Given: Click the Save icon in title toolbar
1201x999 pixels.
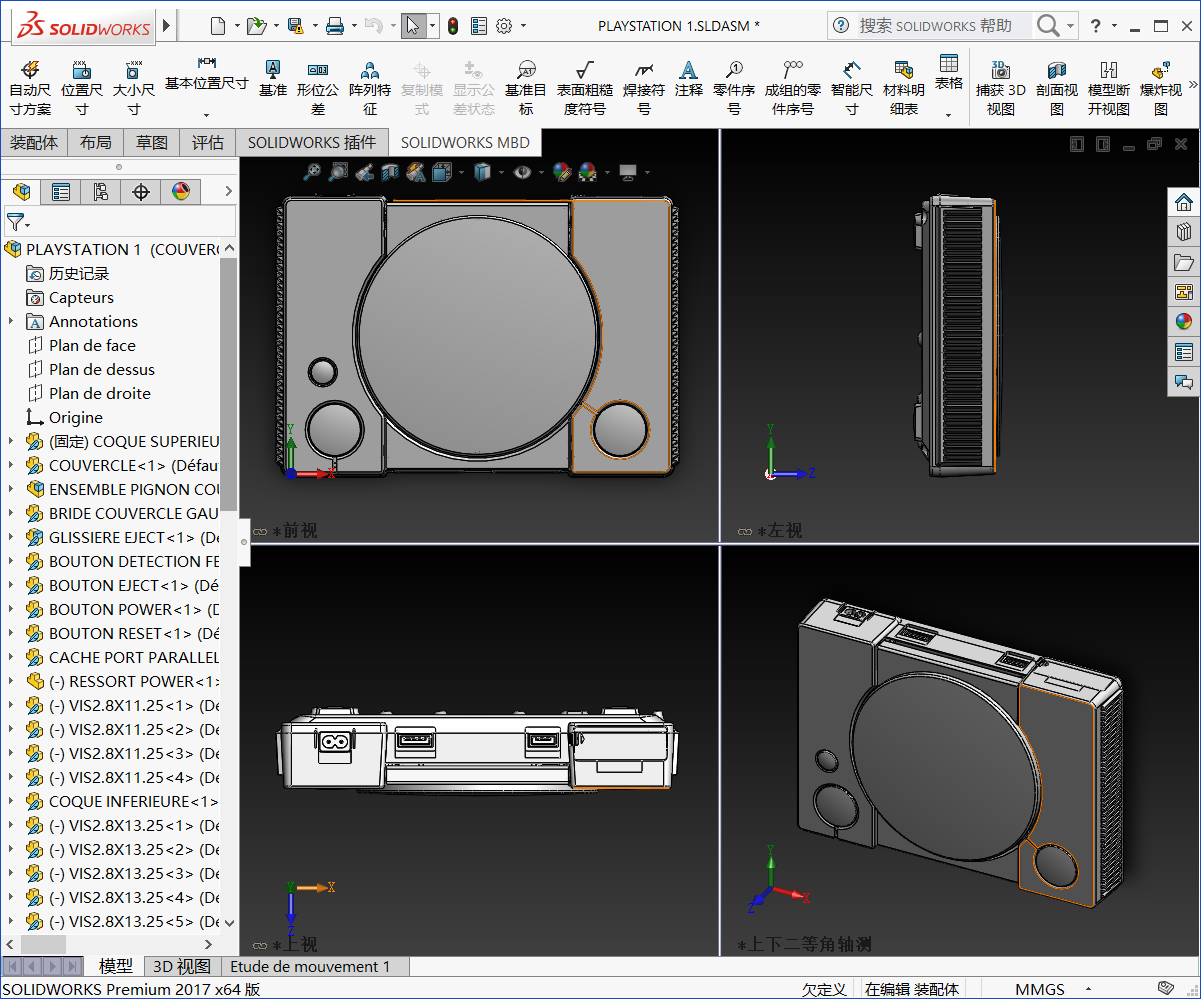Looking at the screenshot, I should 295,26.
